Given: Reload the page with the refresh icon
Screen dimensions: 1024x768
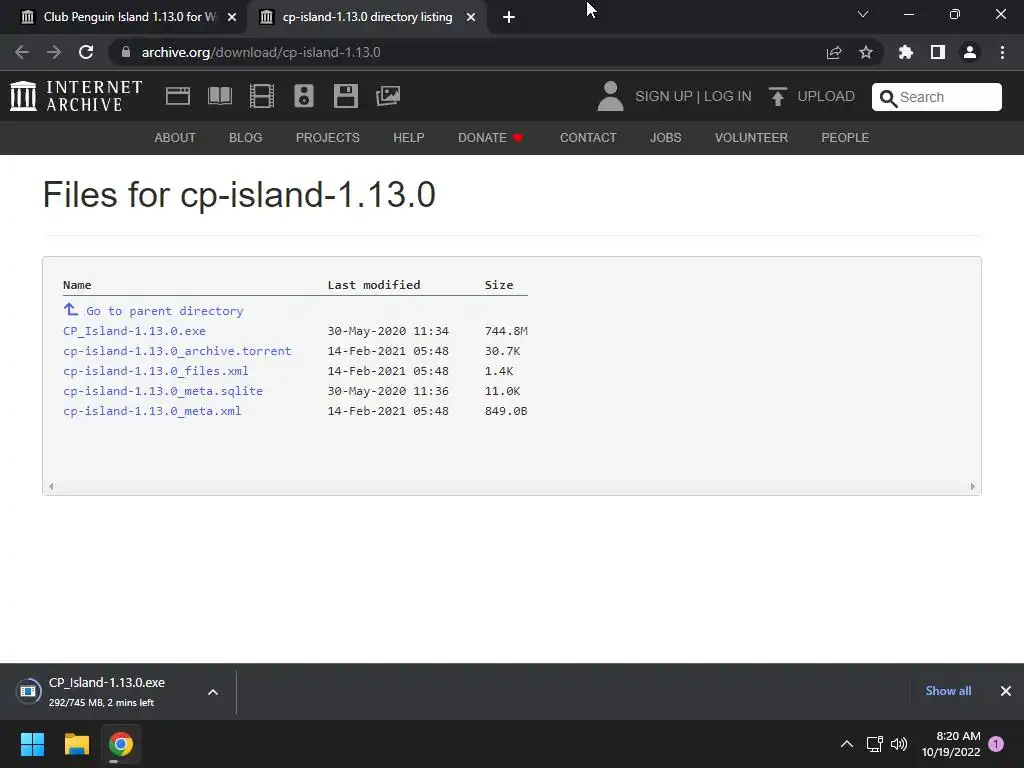Looking at the screenshot, I should tap(86, 52).
